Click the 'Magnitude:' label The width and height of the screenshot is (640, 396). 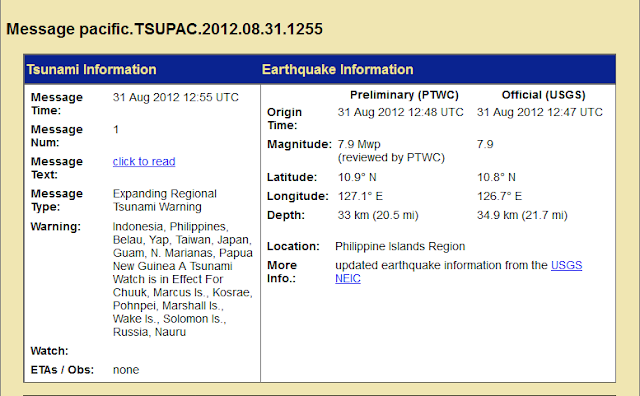(x=299, y=145)
